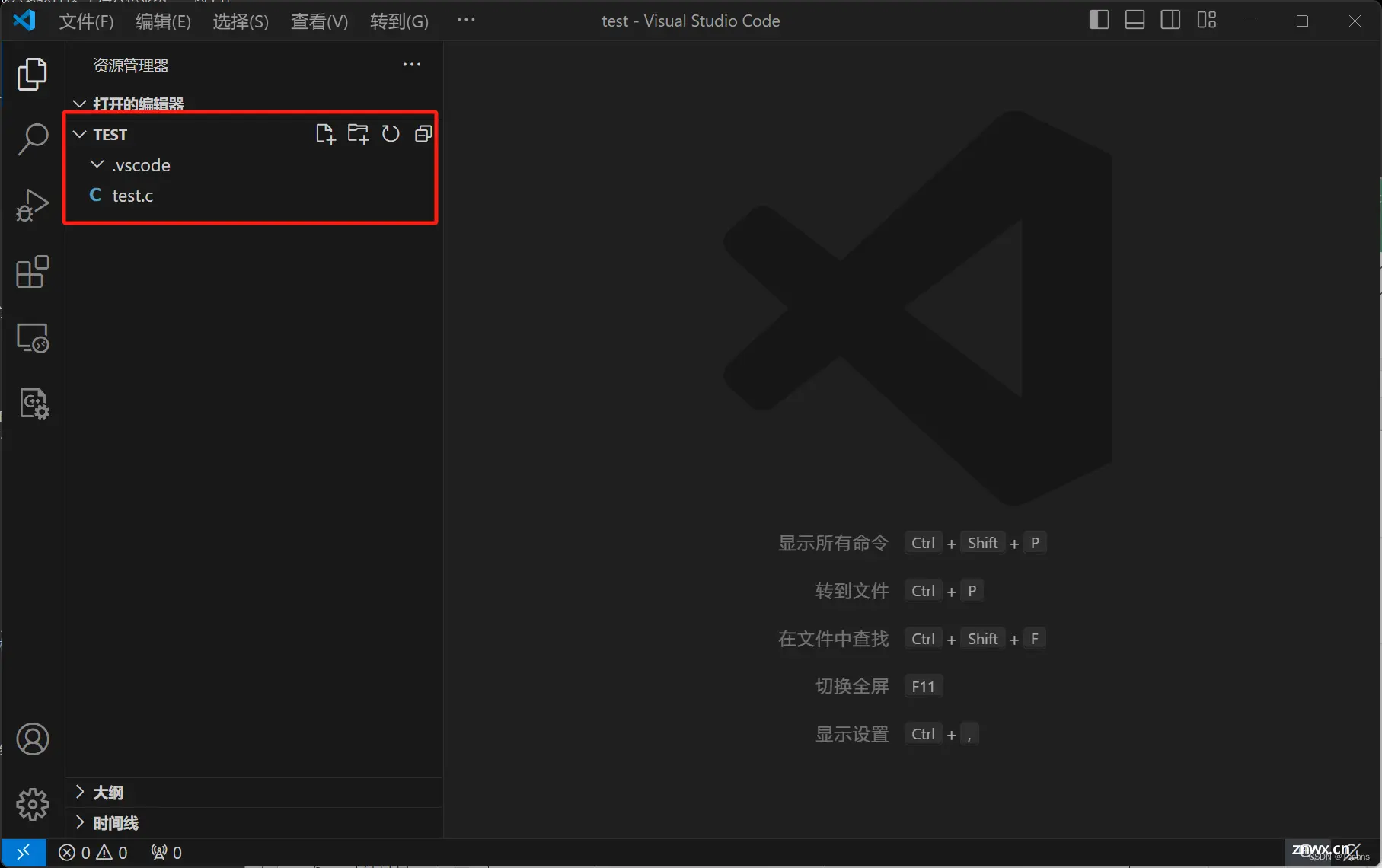Select the .vscode folder label

[141, 165]
